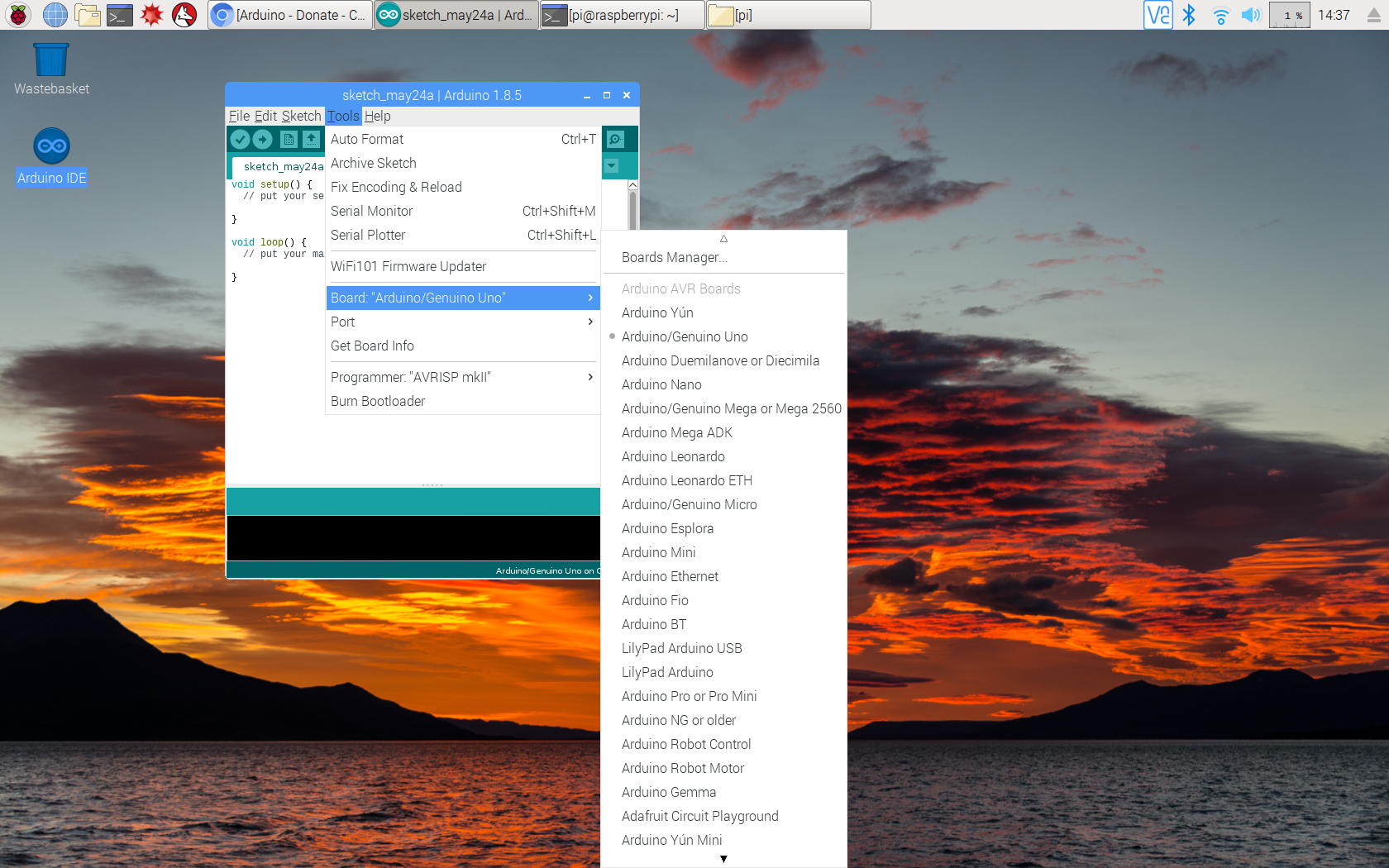Click the Upload arrow toolbar button
The height and width of the screenshot is (868, 1389).
point(263,140)
